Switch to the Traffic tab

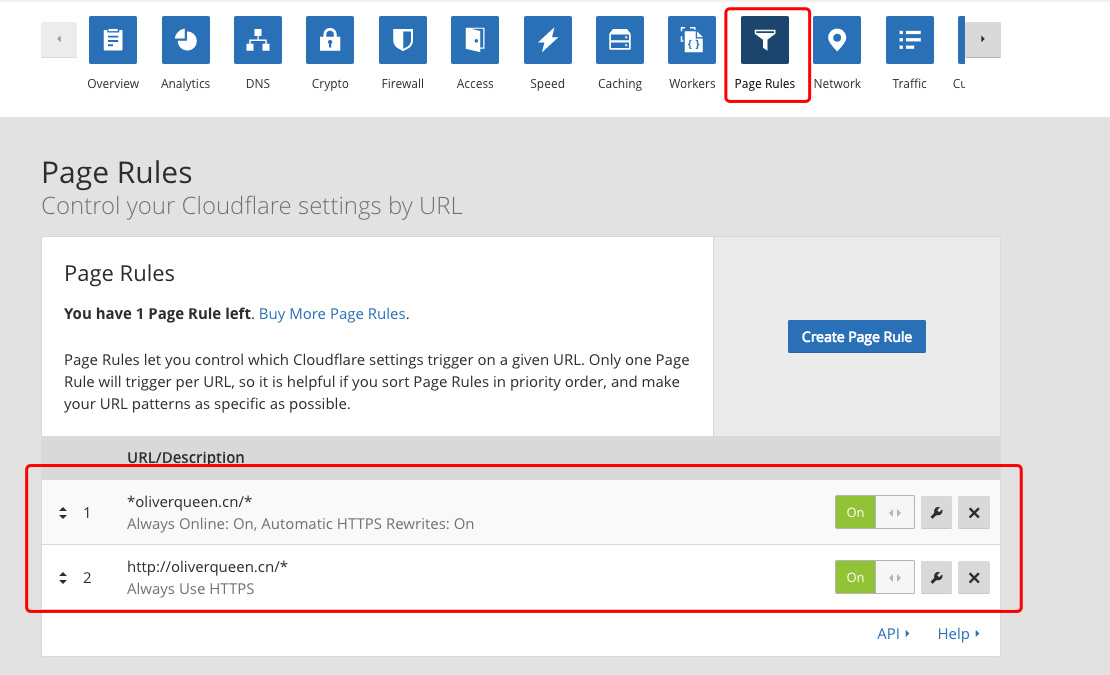tap(909, 53)
